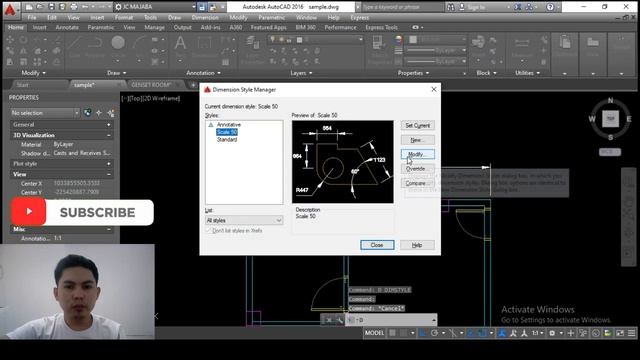Click the ViewCube TOP face
The image size is (640, 360).
610,119
